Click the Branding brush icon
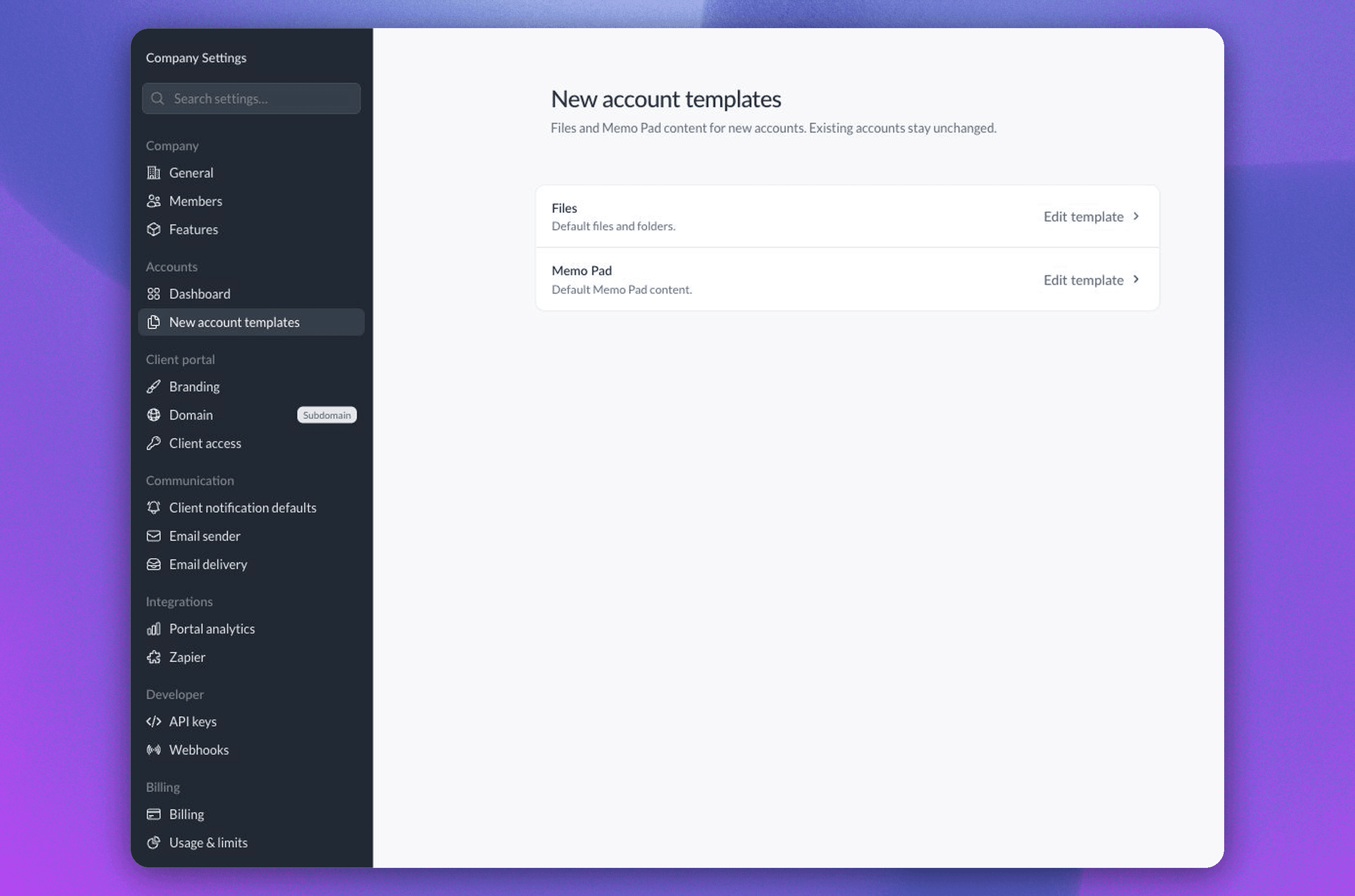This screenshot has height=896, width=1355. click(x=153, y=387)
